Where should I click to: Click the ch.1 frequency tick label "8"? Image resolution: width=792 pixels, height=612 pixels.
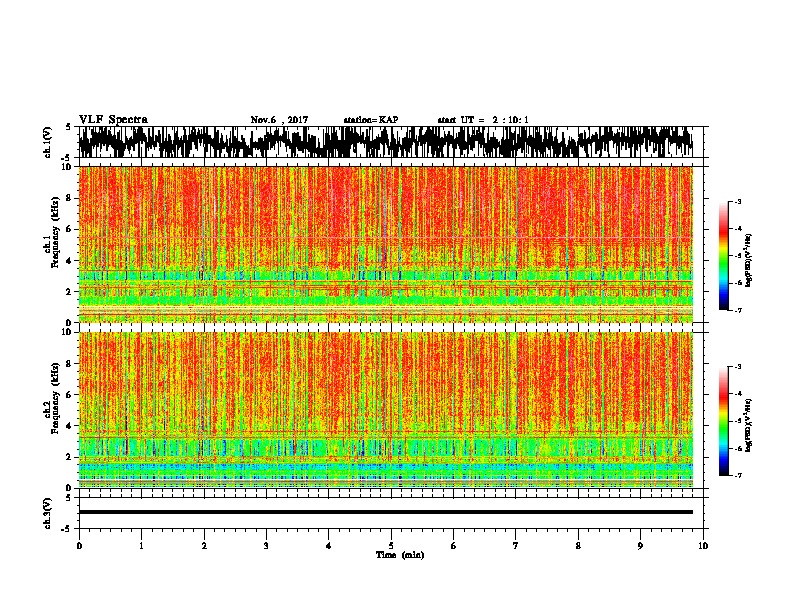70,198
